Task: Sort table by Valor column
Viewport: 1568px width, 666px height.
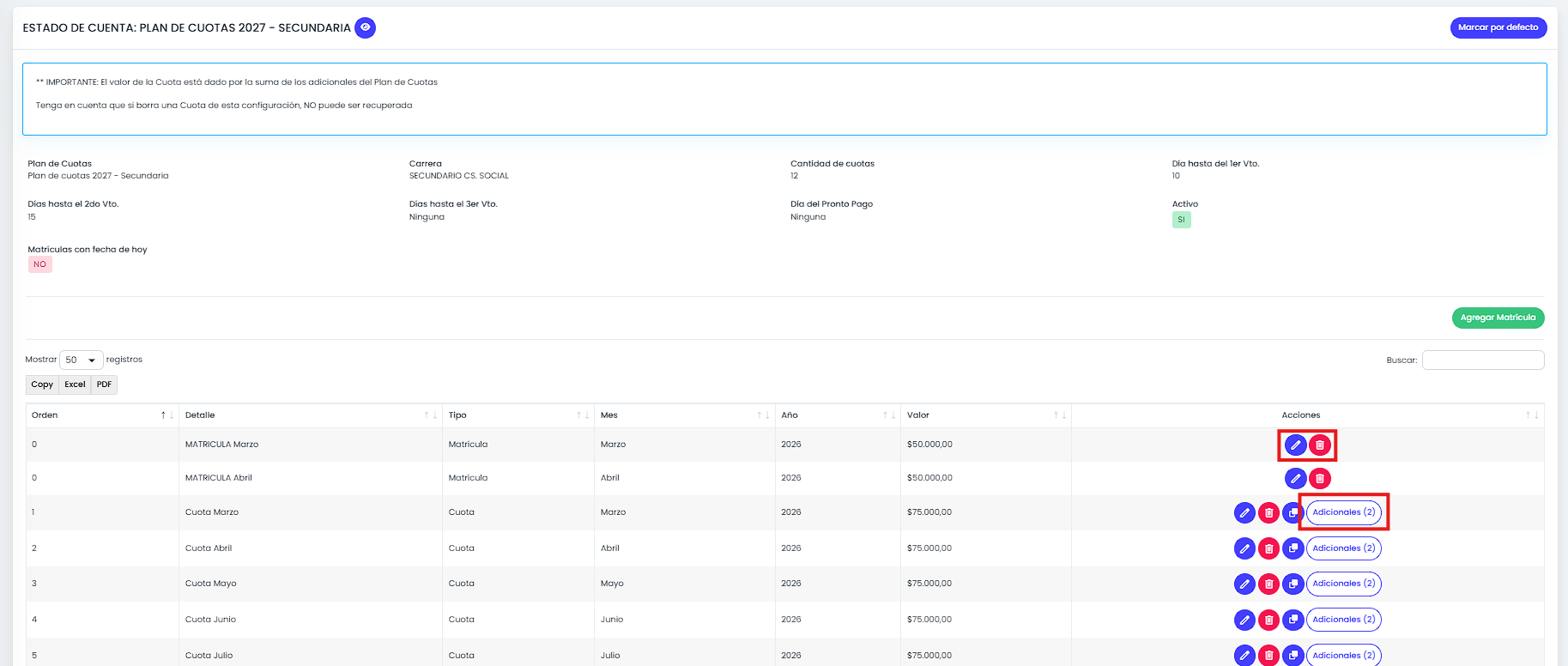Action: pos(986,415)
